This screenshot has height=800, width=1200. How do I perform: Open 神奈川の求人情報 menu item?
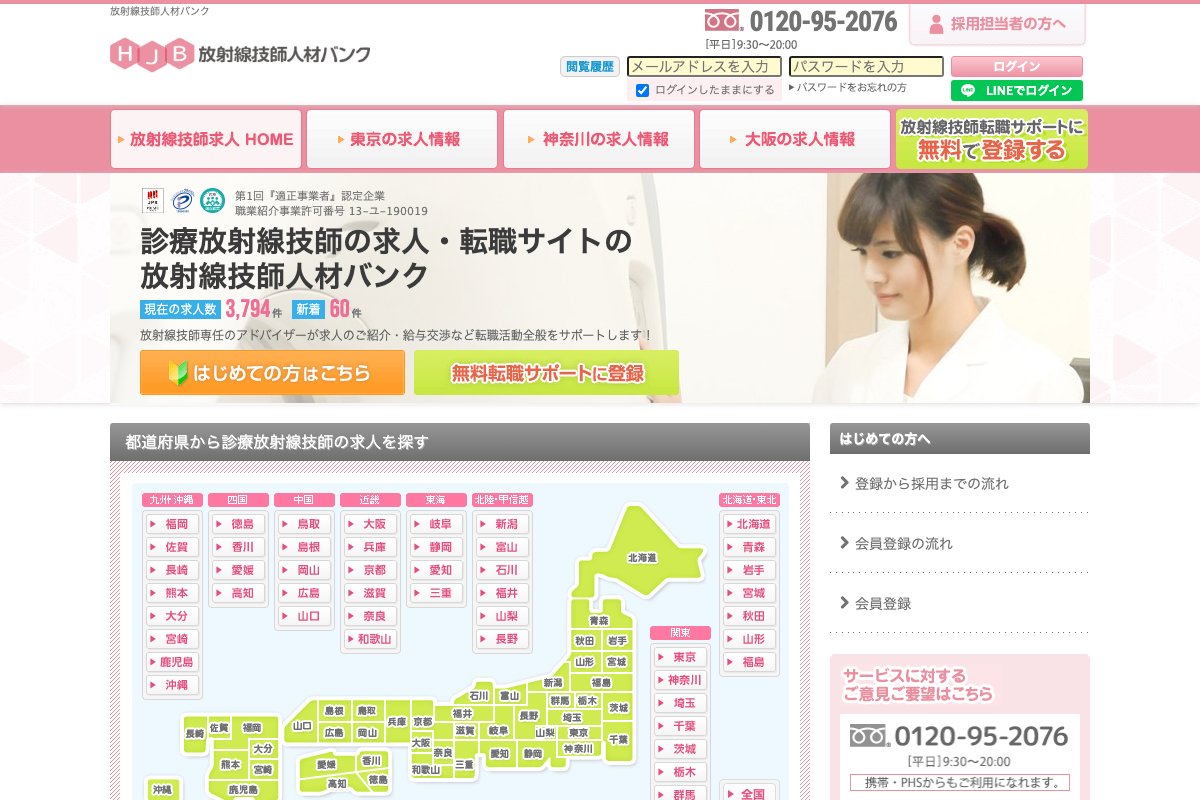(x=598, y=139)
